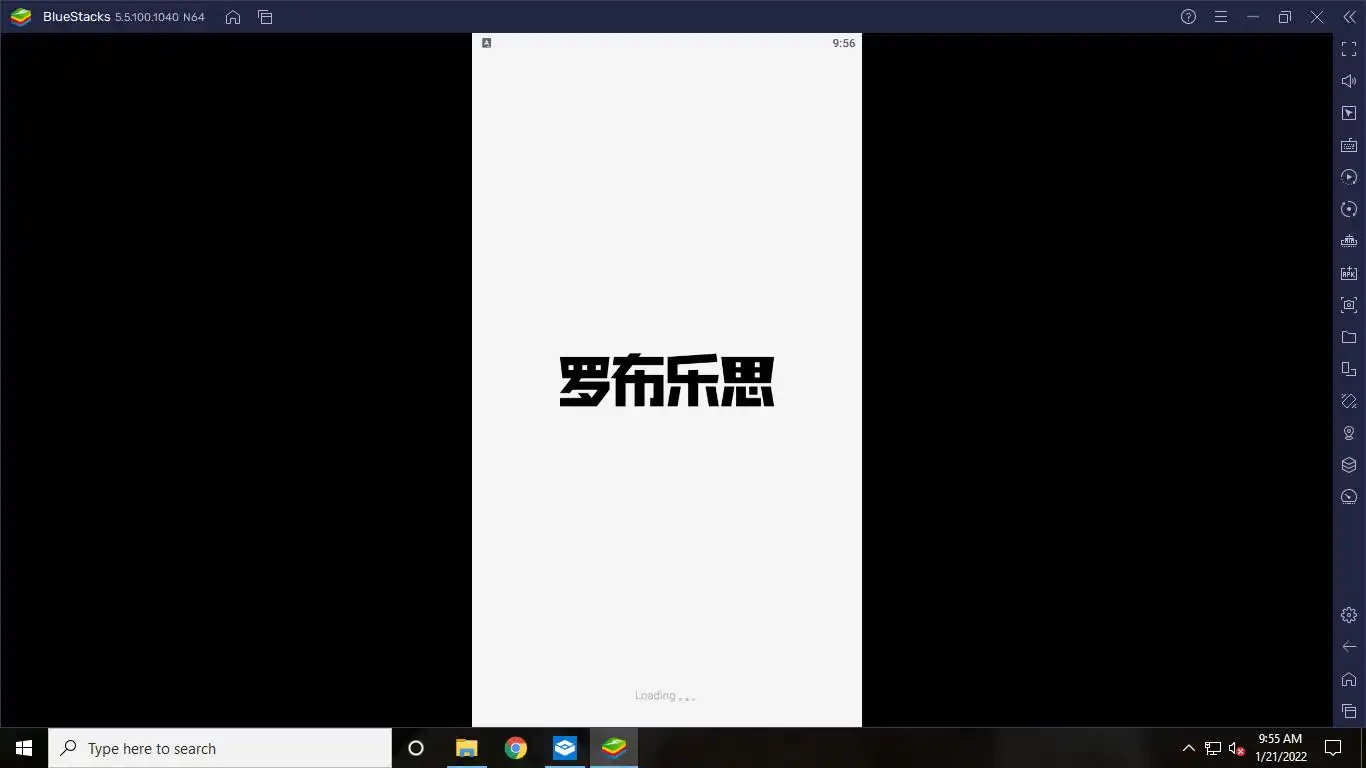Close the BlueStacks window
Image resolution: width=1366 pixels, height=768 pixels.
click(1317, 17)
